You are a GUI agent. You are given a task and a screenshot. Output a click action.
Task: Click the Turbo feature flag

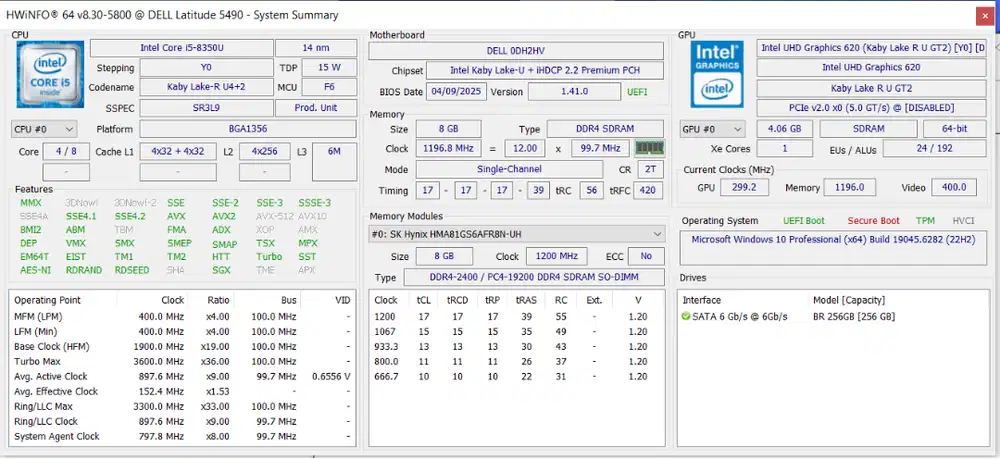tap(269, 257)
